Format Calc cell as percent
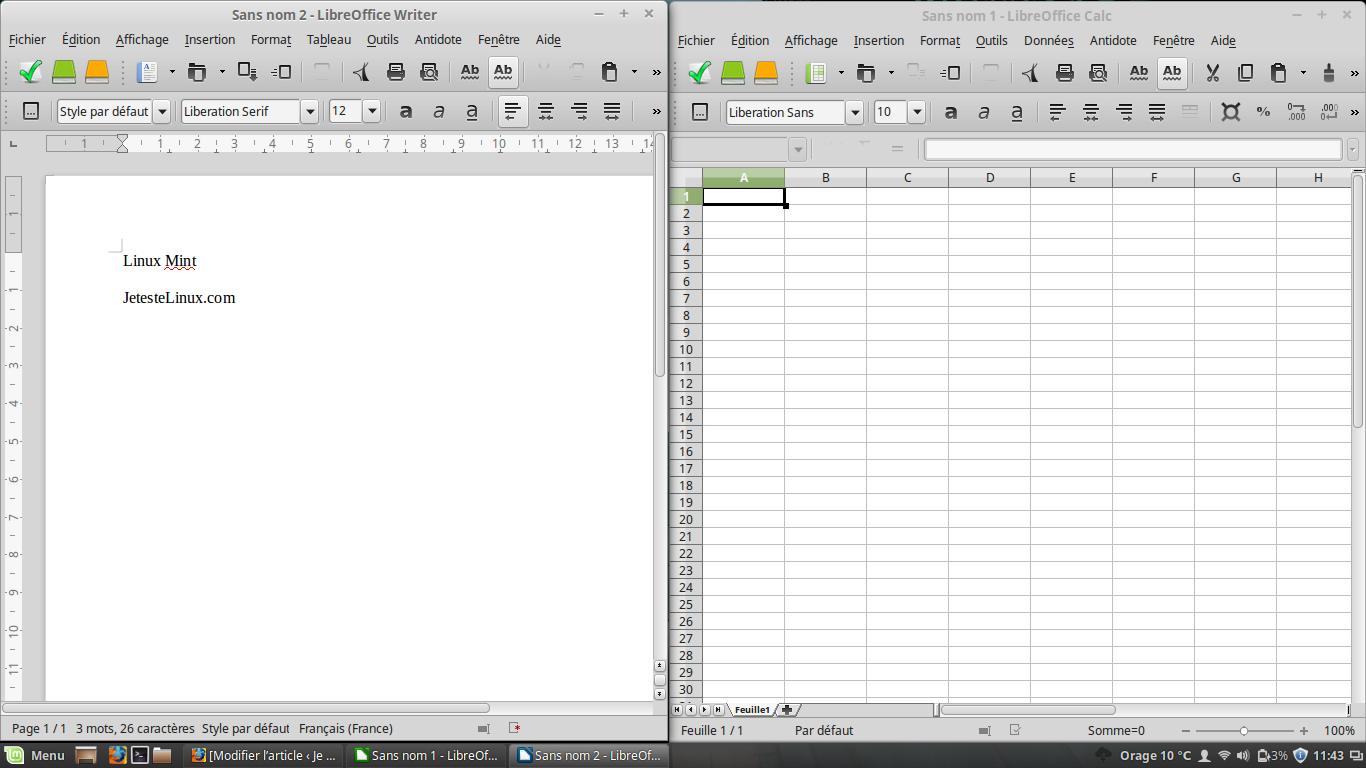The height and width of the screenshot is (768, 1366). click(x=1263, y=112)
